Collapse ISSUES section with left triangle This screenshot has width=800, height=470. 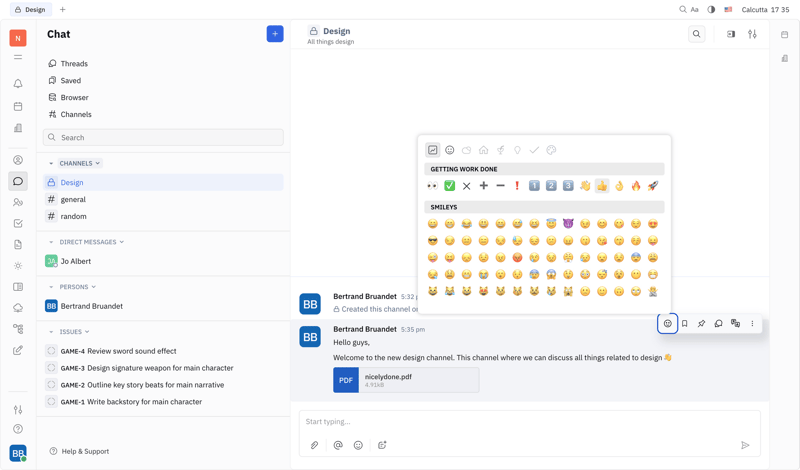pos(51,332)
